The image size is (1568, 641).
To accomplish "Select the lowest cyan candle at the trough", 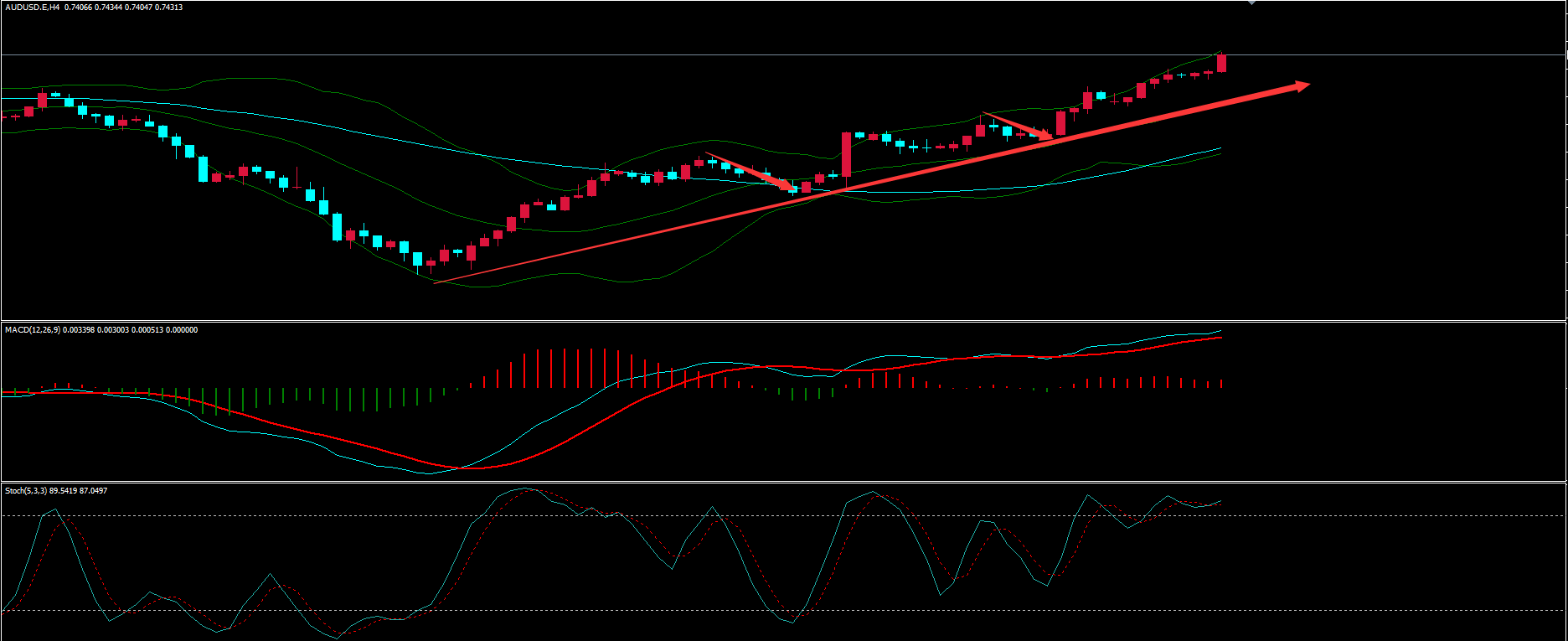I will 417,259.
